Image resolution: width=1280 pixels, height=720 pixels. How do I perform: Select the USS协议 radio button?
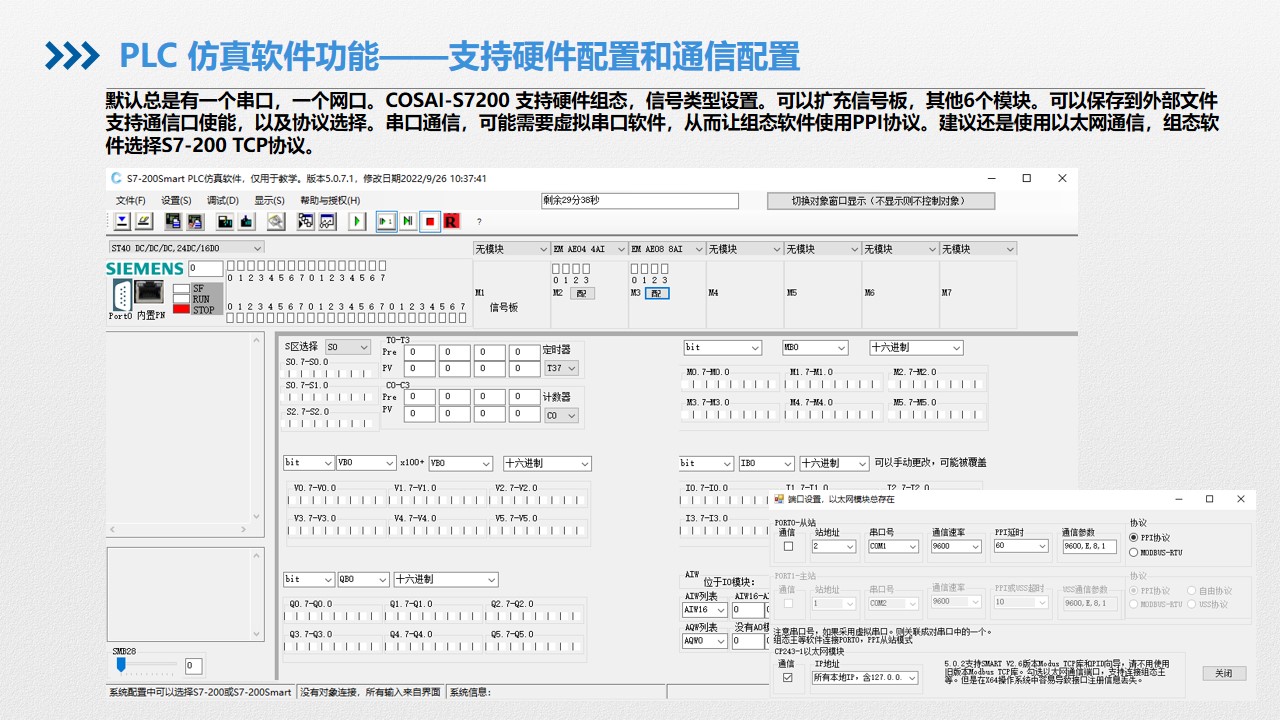[x=1191, y=604]
